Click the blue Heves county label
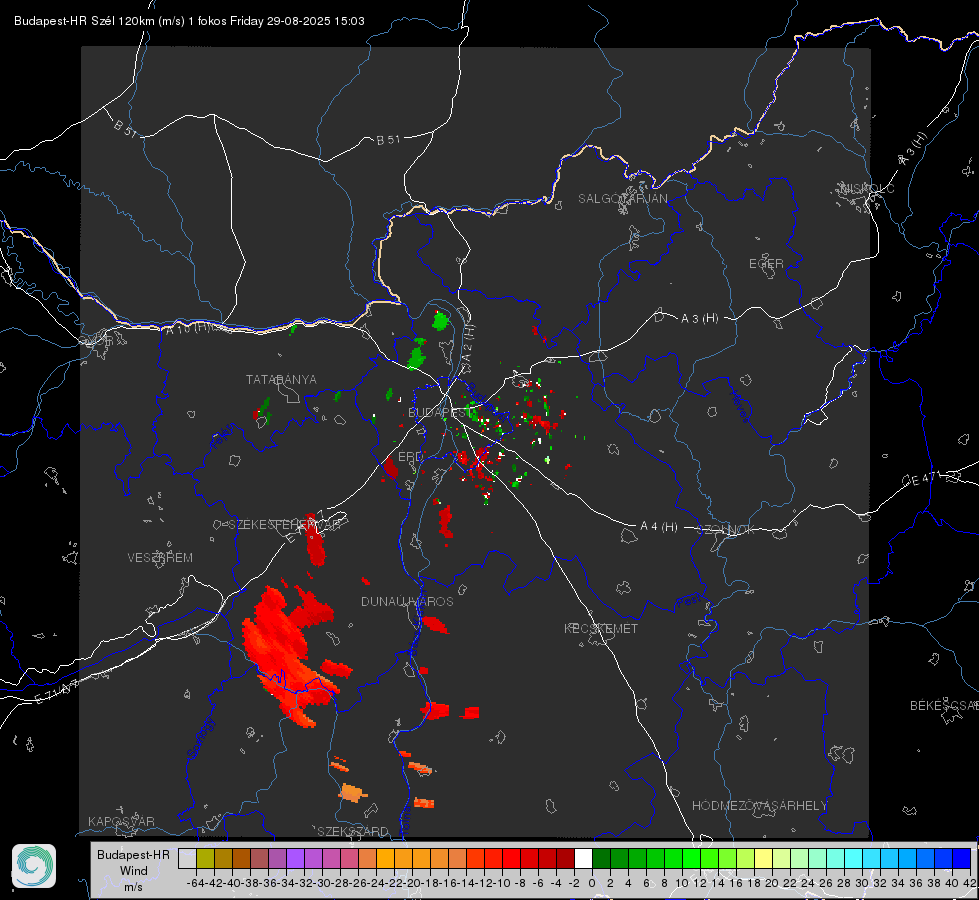The width and height of the screenshot is (979, 900). click(x=739, y=406)
